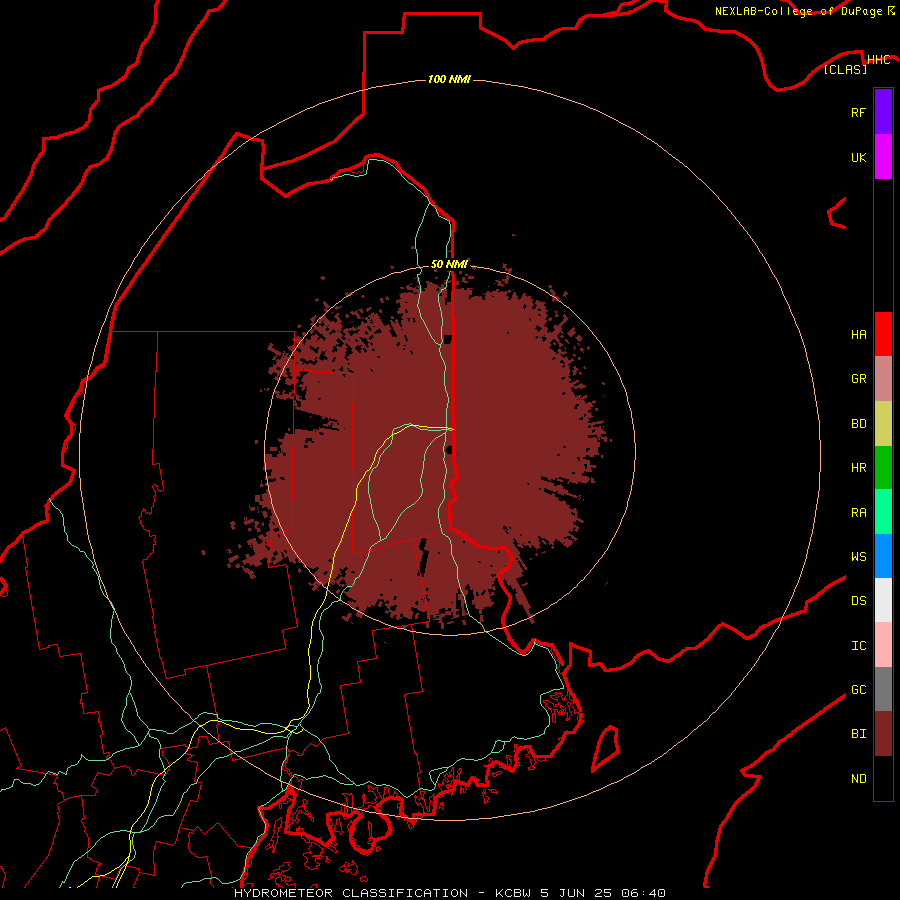Click the 5 JUN 25 date text

pos(577,893)
